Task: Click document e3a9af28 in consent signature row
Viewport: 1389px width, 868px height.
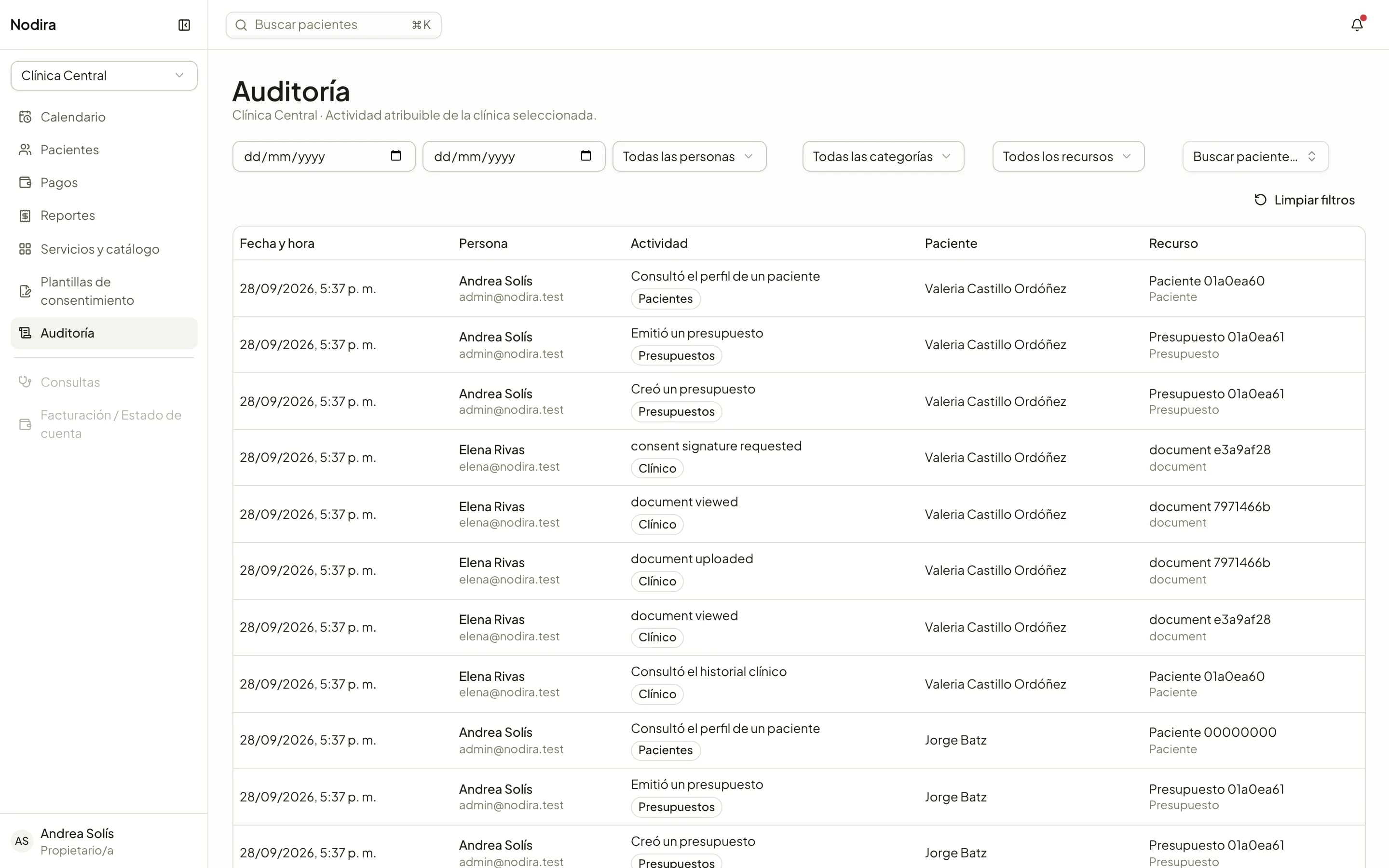Action: point(1210,450)
